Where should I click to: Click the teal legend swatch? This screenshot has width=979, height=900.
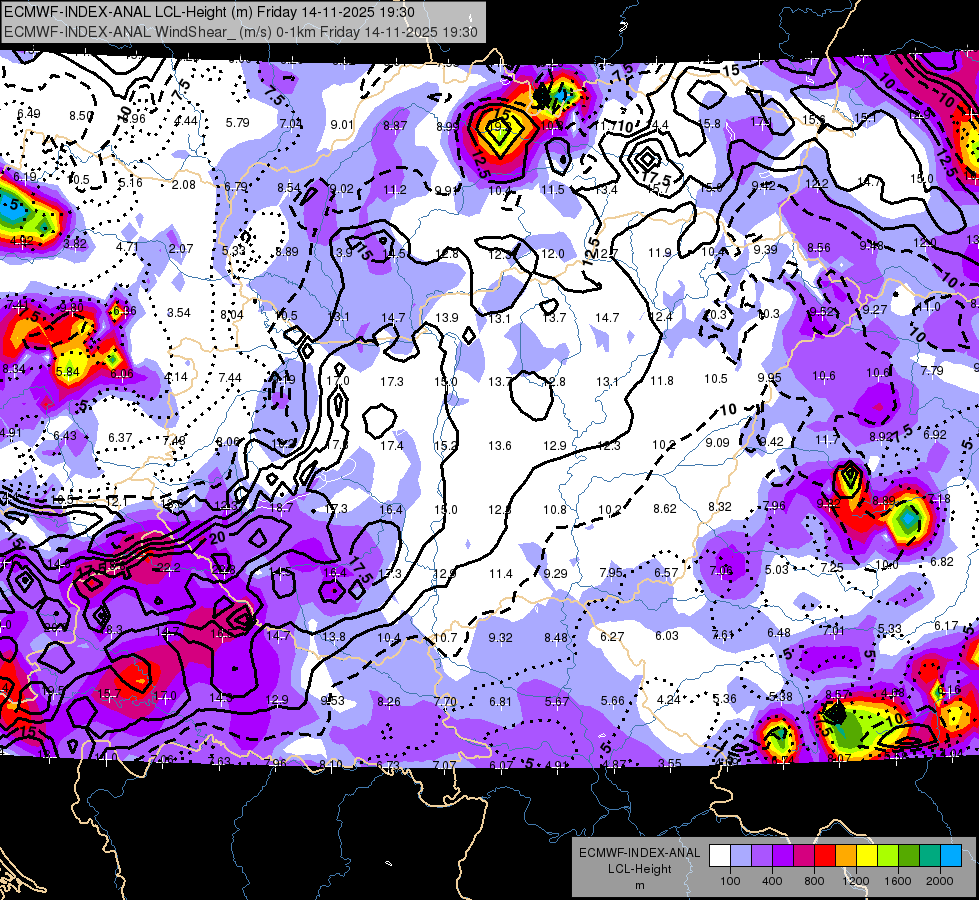click(x=930, y=856)
